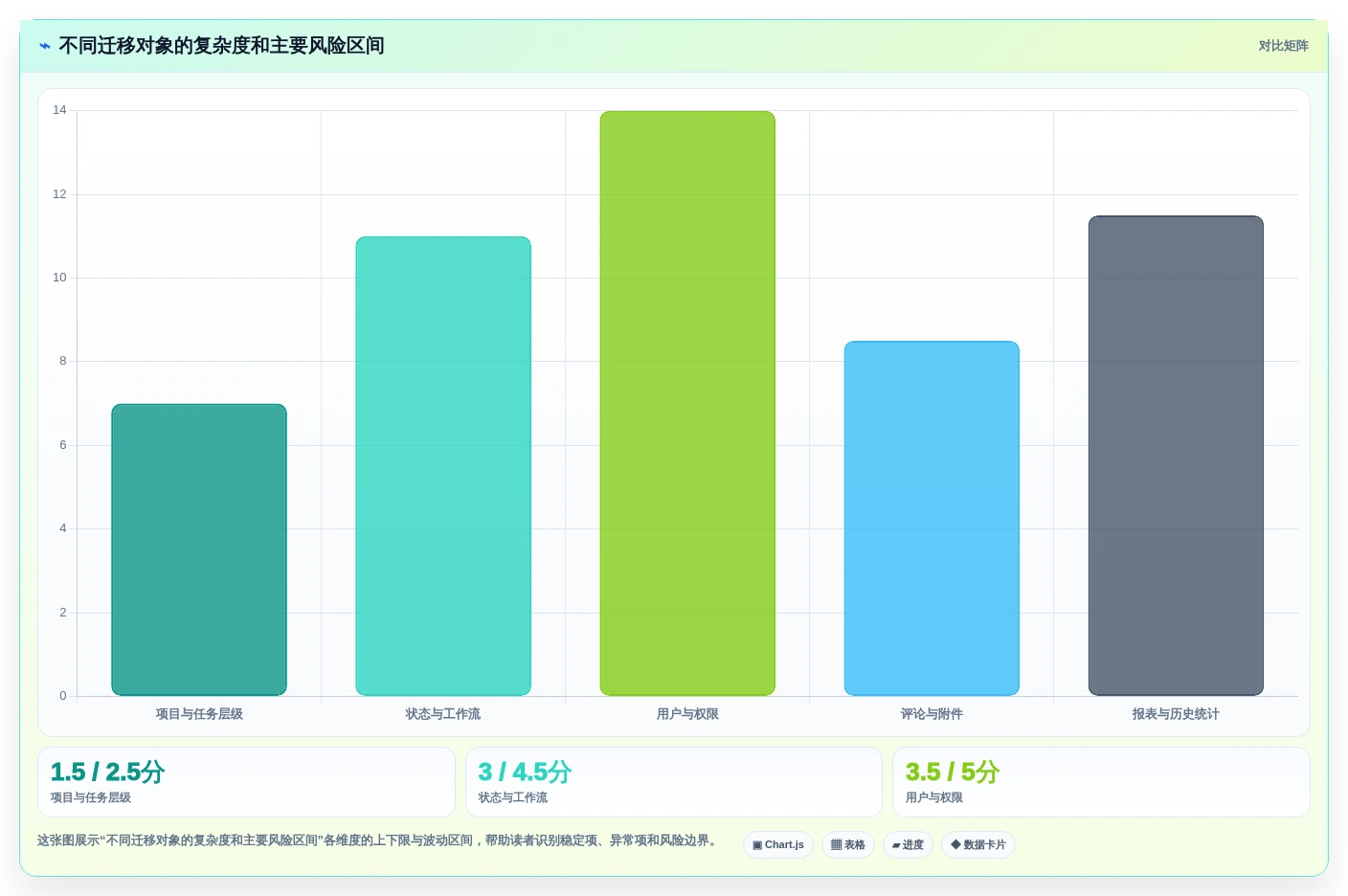1348x896 pixels.
Task: Click the 评论与附件 axis label
Action: (932, 714)
